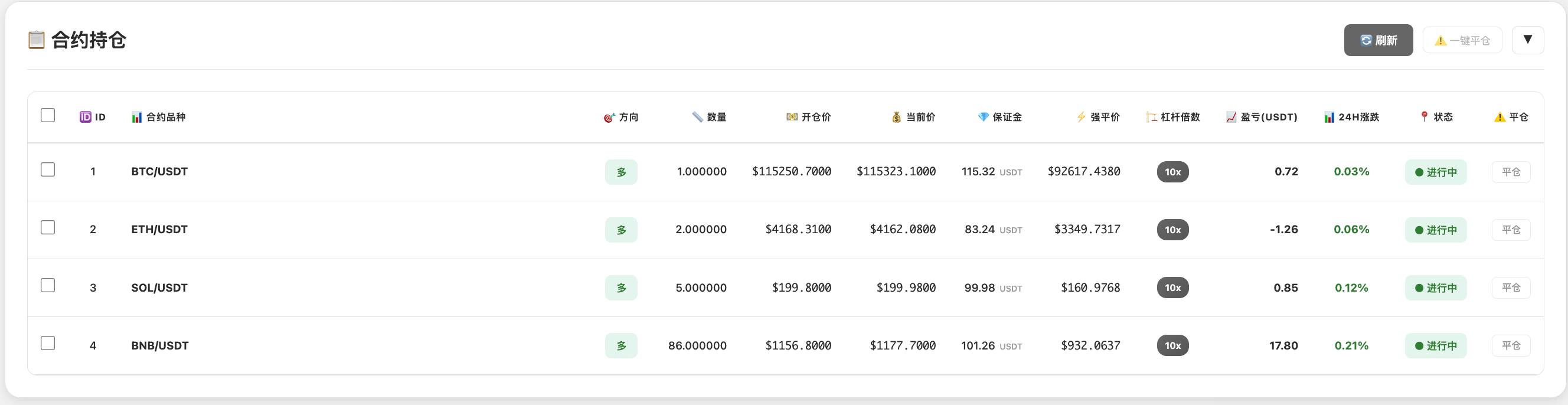Select the BNB/USDT contract name
This screenshot has width=1568, height=405.
tap(160, 345)
